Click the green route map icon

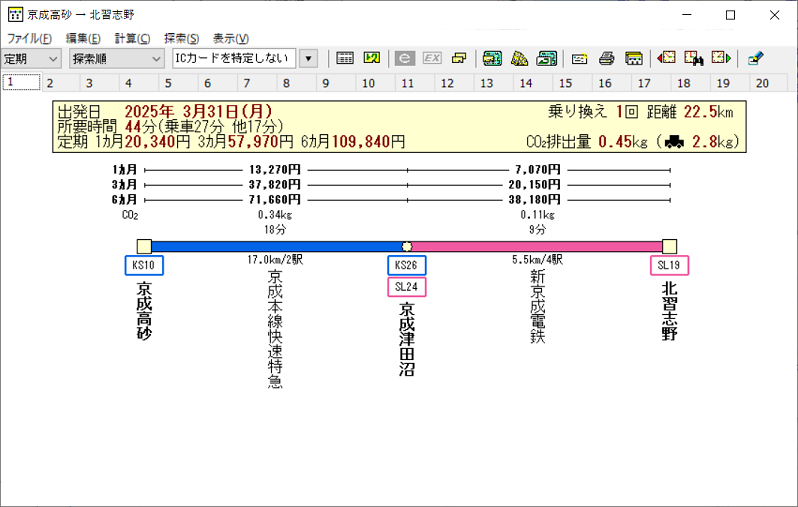372,59
